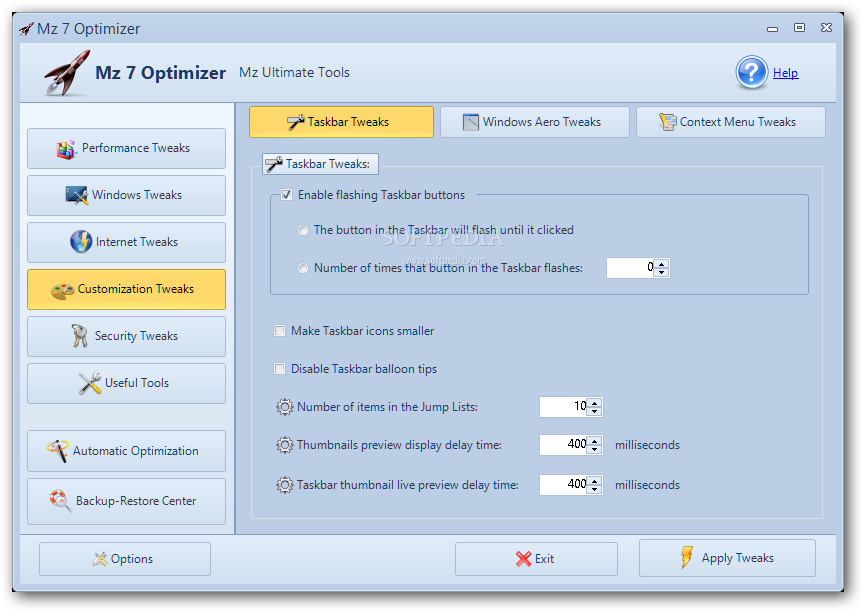Viewport: 864px width, 612px height.
Task: Click the gear icon beside Taskbar thumbnail live preview
Action: coord(285,485)
